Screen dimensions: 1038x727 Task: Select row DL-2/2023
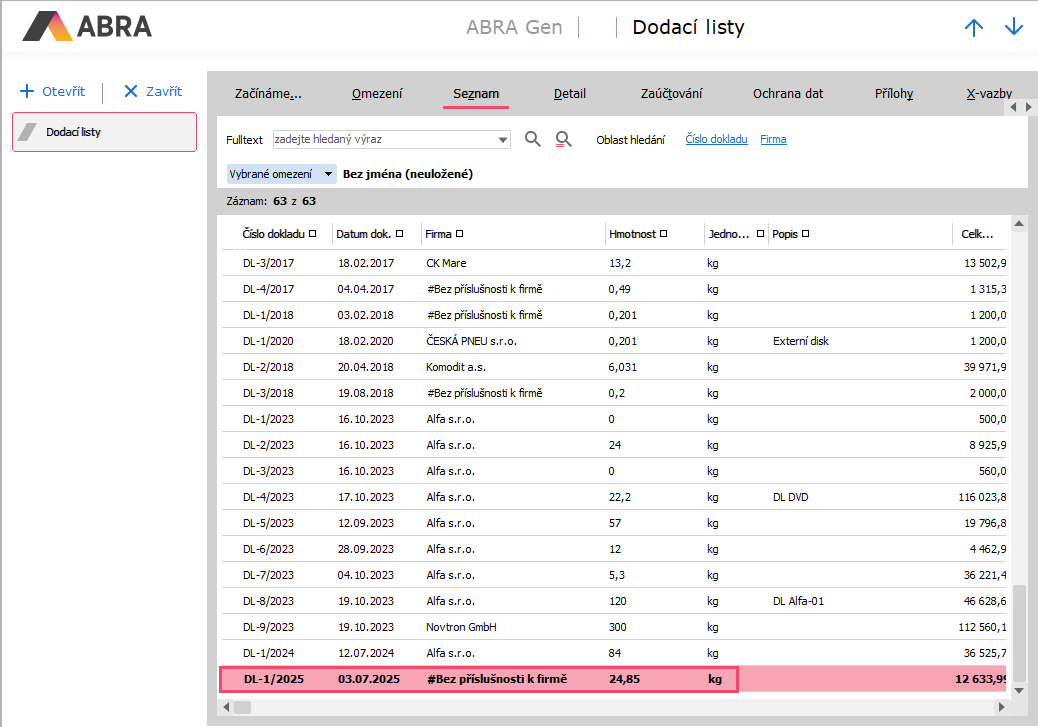pos(614,445)
